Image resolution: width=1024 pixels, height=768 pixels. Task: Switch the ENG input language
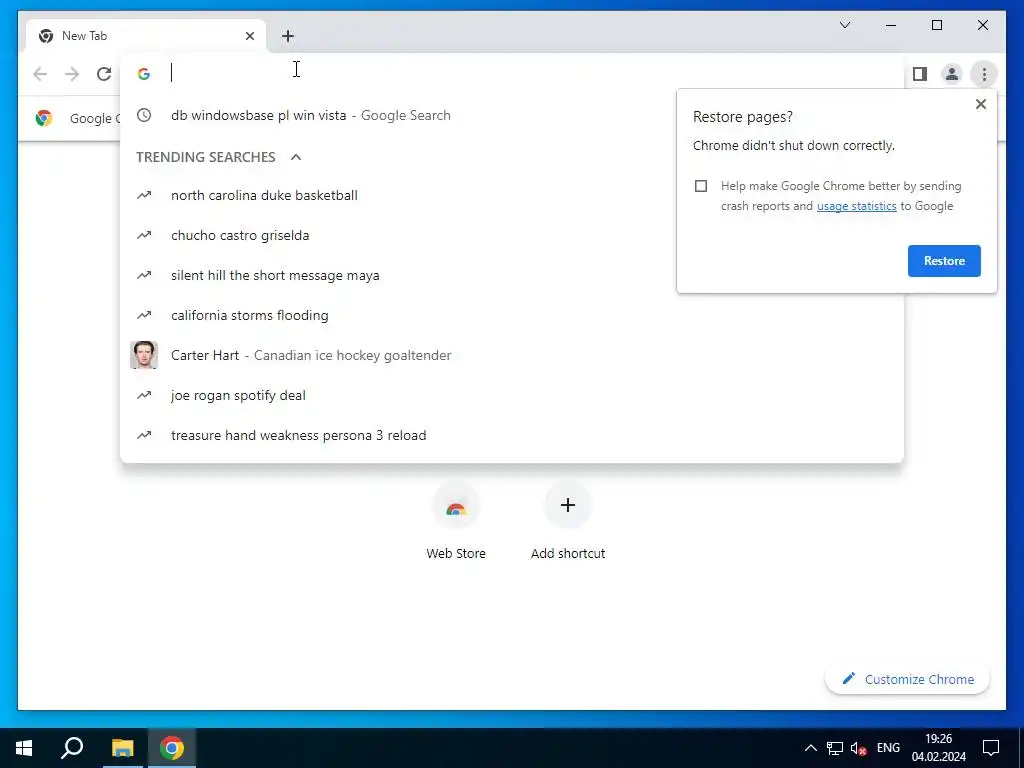click(888, 748)
